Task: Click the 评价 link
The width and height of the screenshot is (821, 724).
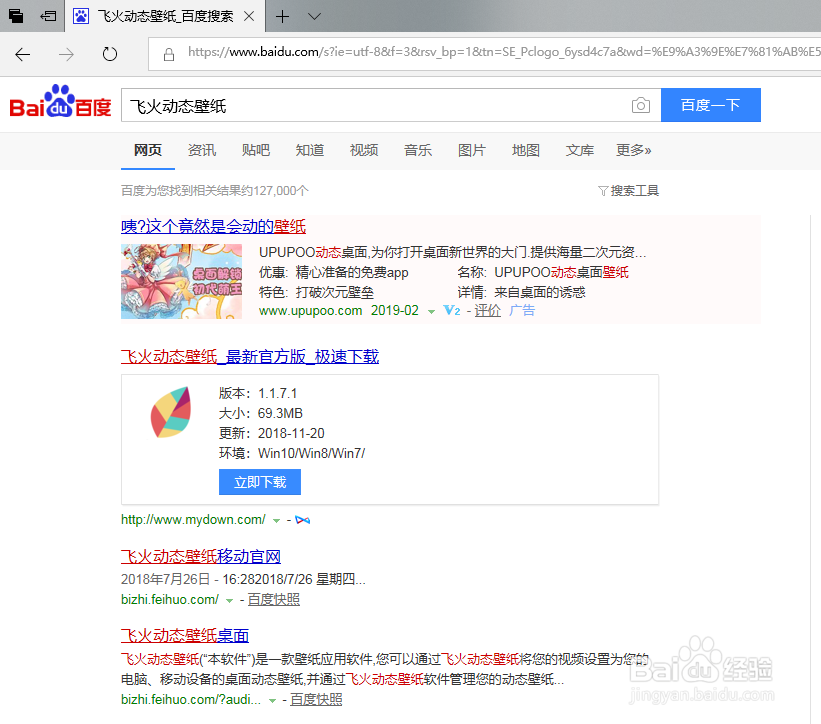Action: pyautogui.click(x=487, y=311)
